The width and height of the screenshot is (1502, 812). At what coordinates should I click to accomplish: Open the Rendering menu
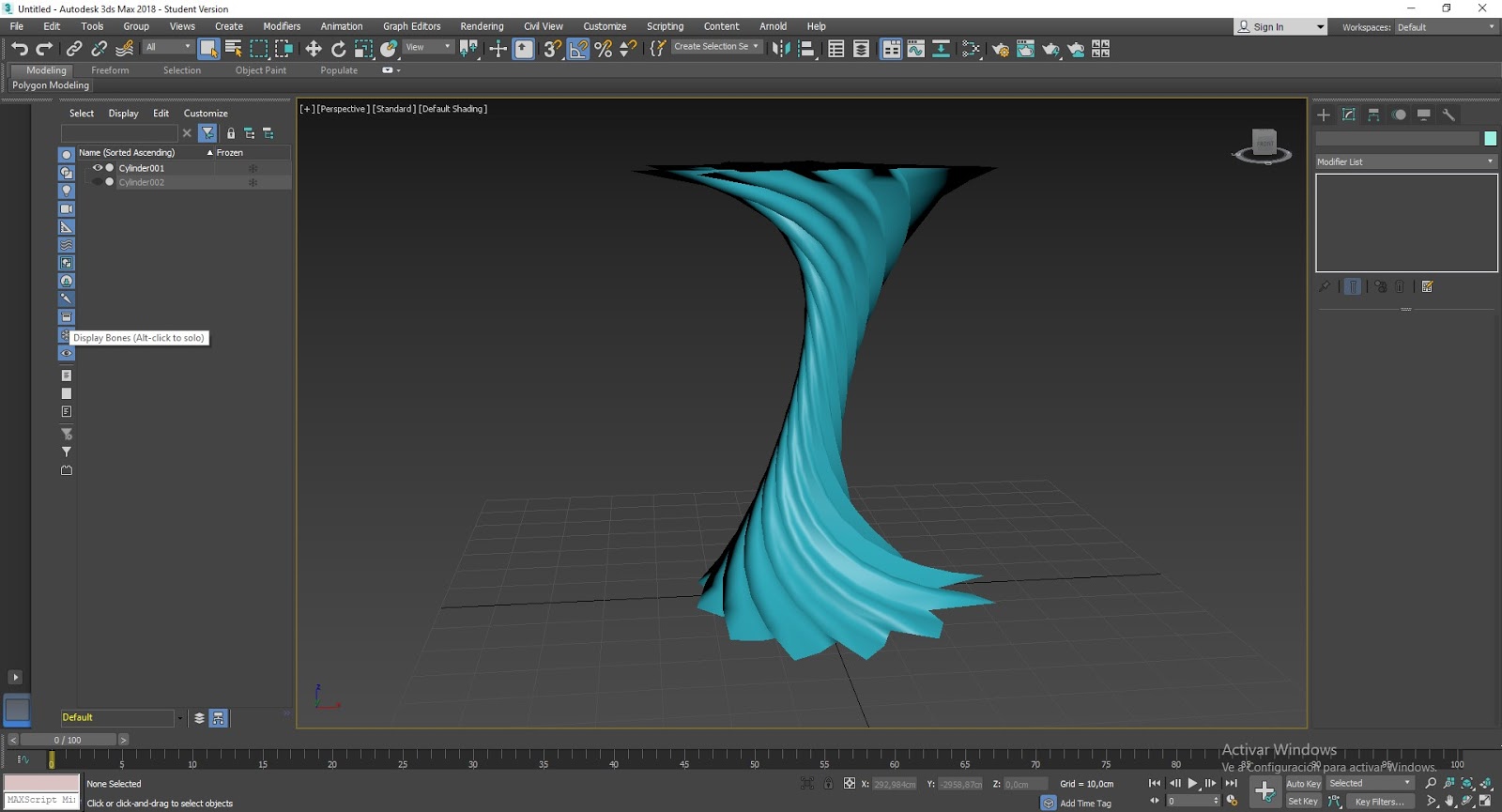(482, 26)
